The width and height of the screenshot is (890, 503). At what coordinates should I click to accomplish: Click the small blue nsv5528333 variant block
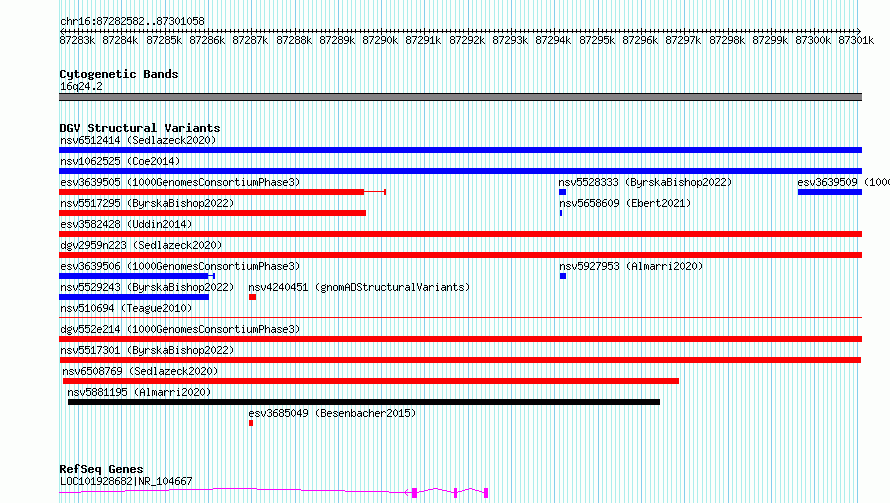click(x=562, y=192)
